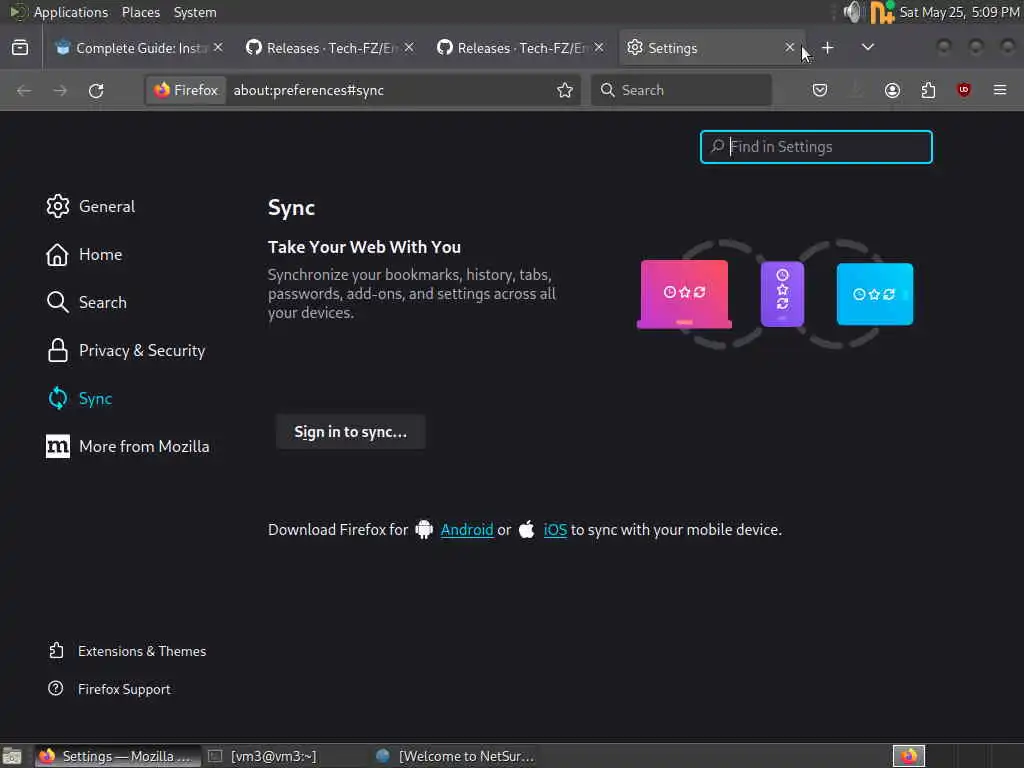
Task: Open the Firefox View icon
Action: [20, 48]
